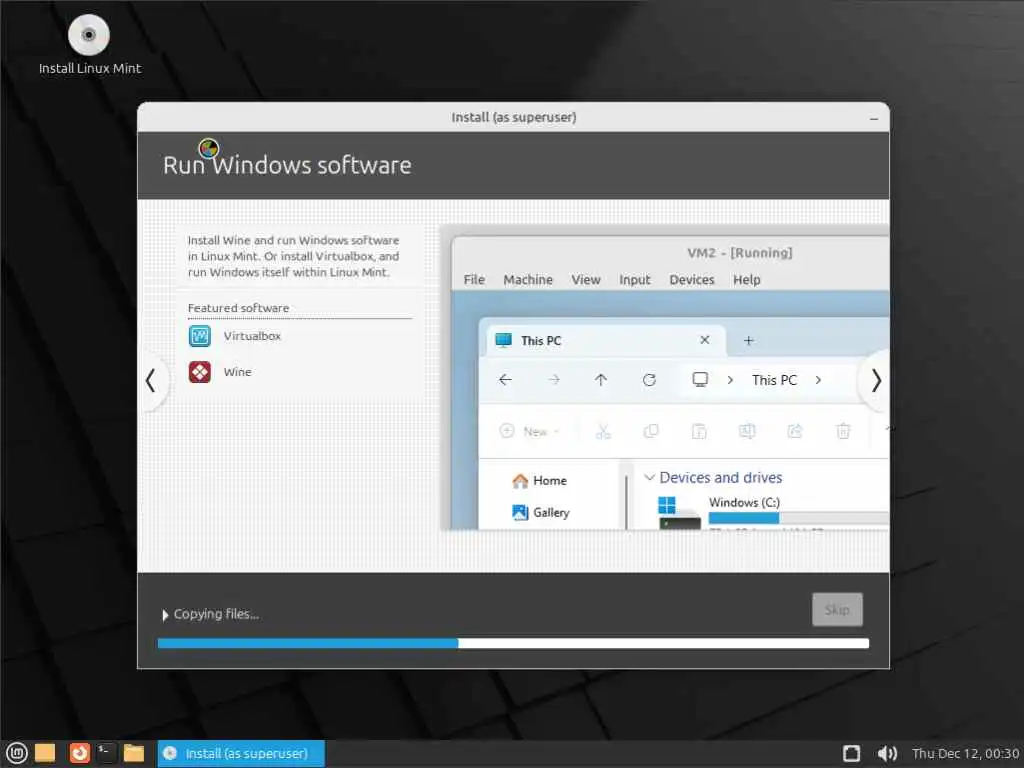Screen dimensions: 1024x768
Task: Collapse the Devices and drives section
Action: click(649, 477)
